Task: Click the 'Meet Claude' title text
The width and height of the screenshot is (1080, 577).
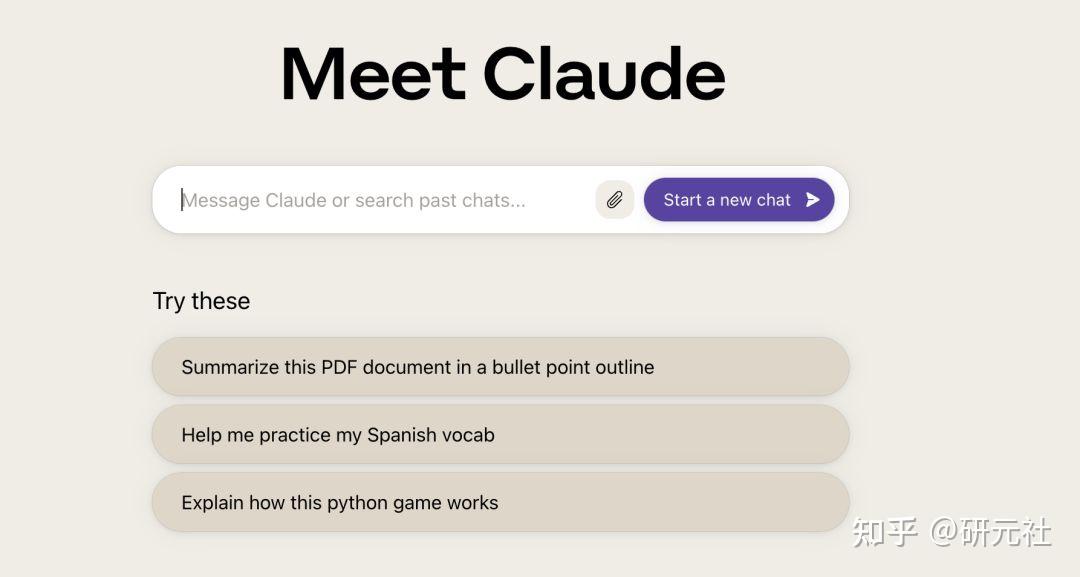Action: pyautogui.click(x=503, y=72)
